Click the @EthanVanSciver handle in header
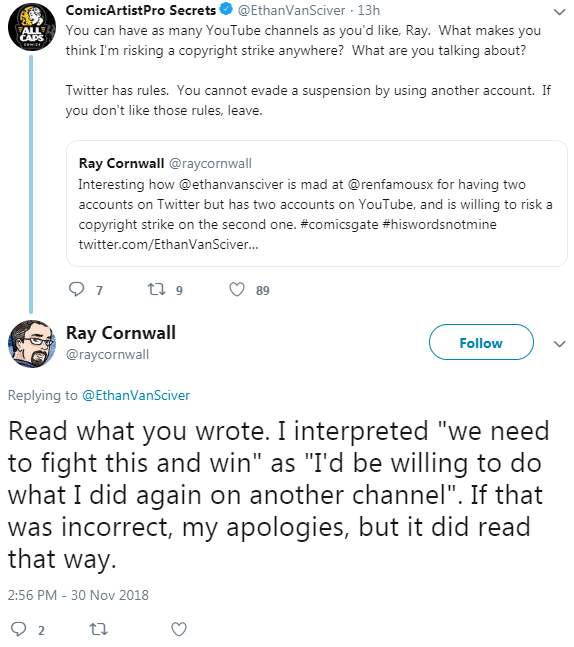The image size is (574, 647). click(291, 10)
